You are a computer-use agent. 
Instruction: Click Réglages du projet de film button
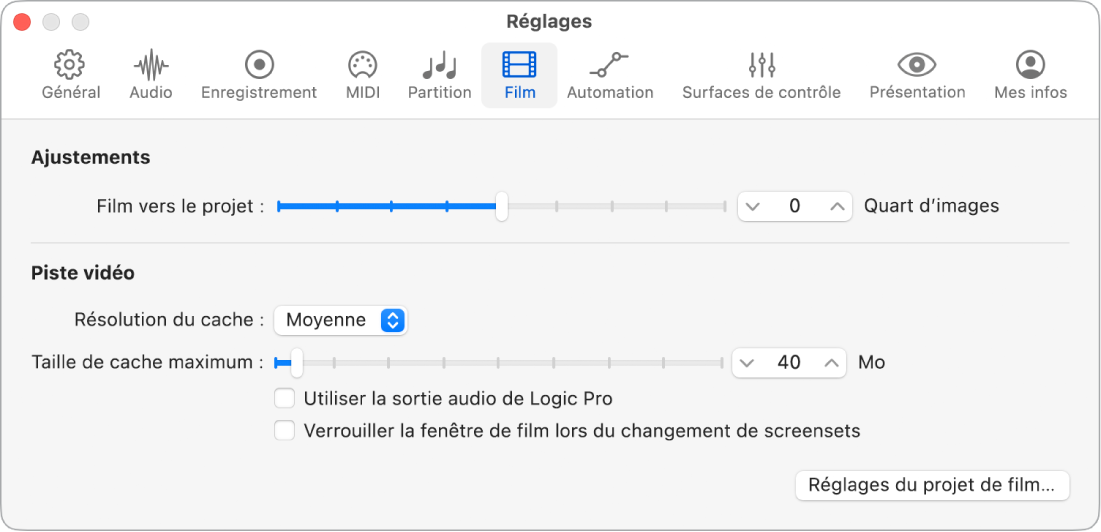point(932,486)
